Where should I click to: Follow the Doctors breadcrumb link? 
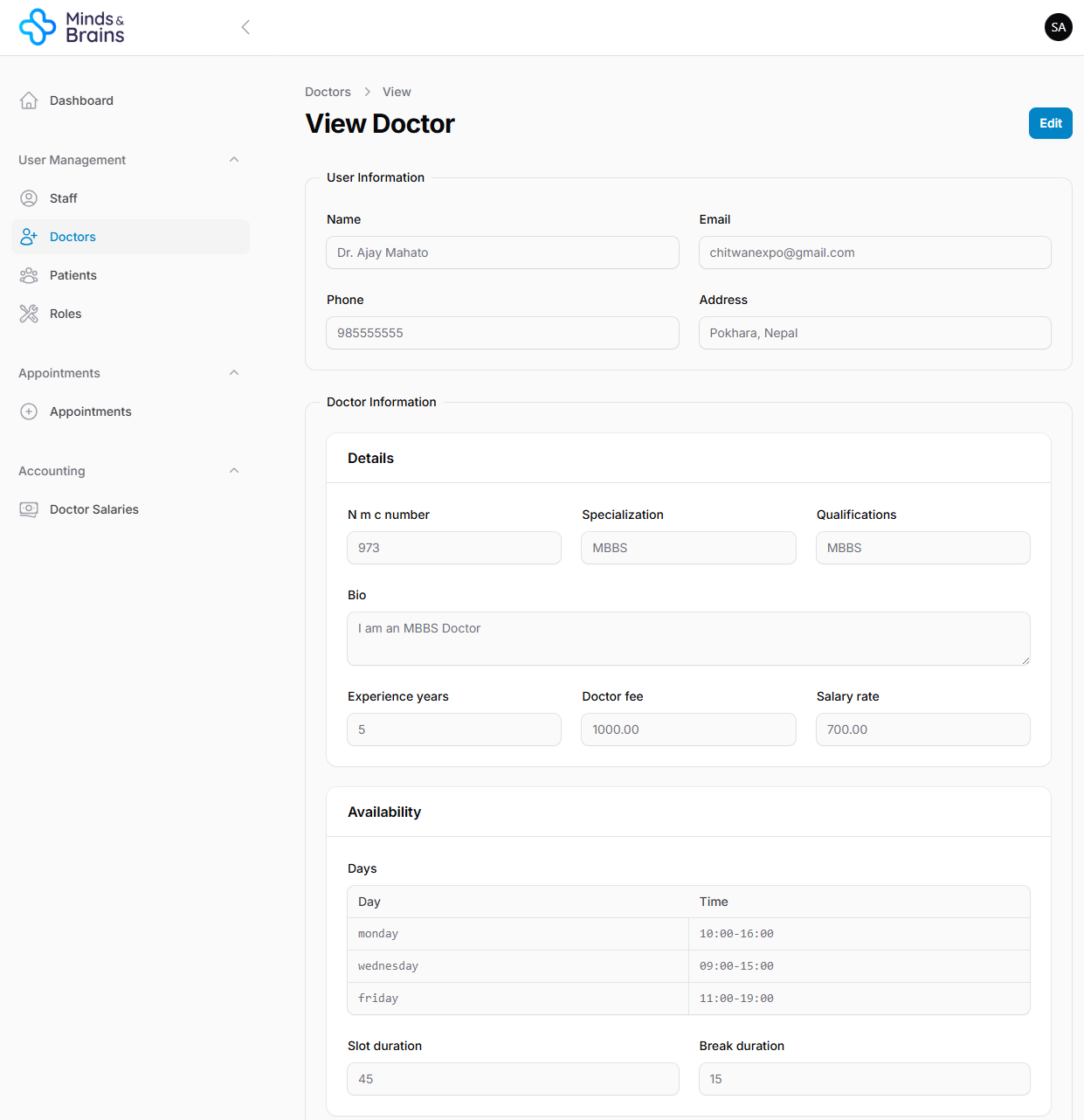328,92
